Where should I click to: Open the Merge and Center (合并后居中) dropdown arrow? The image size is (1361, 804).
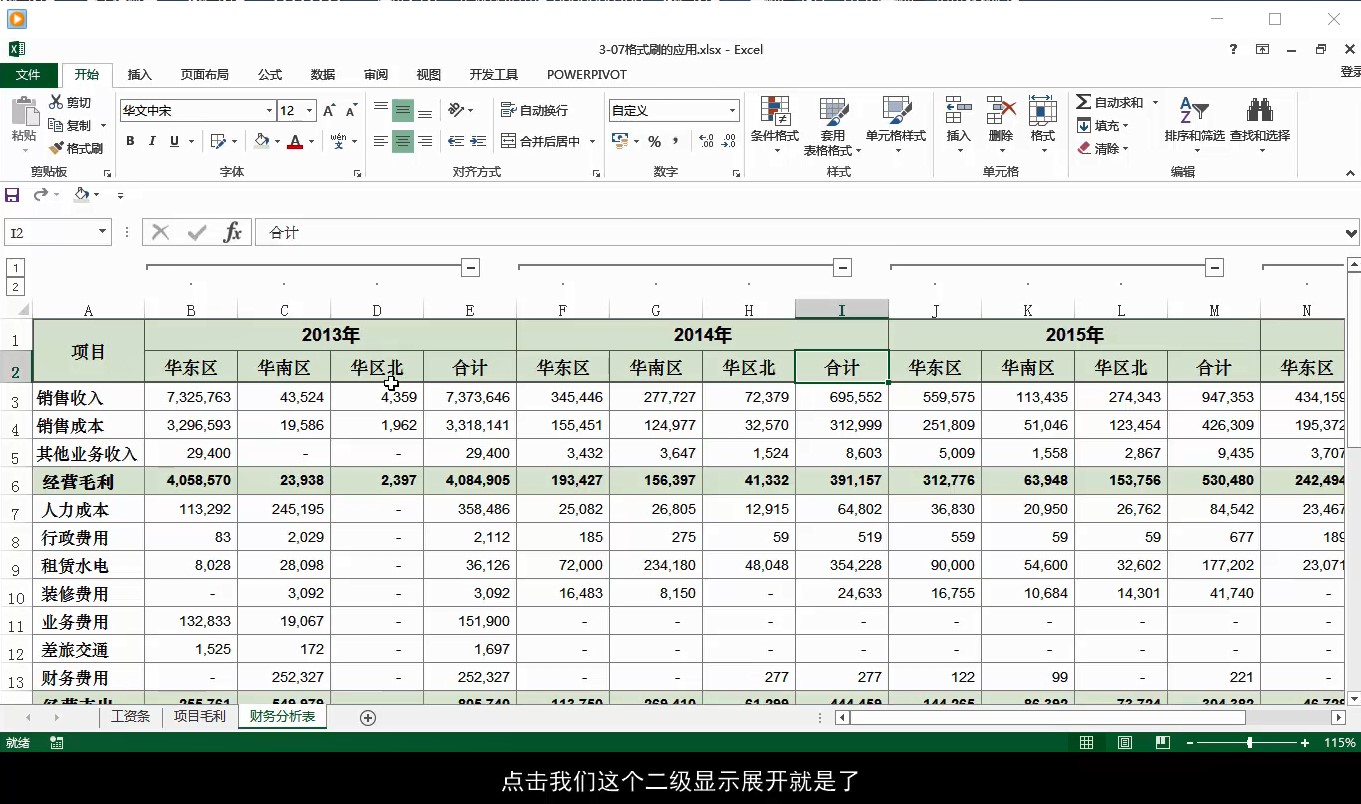click(592, 141)
